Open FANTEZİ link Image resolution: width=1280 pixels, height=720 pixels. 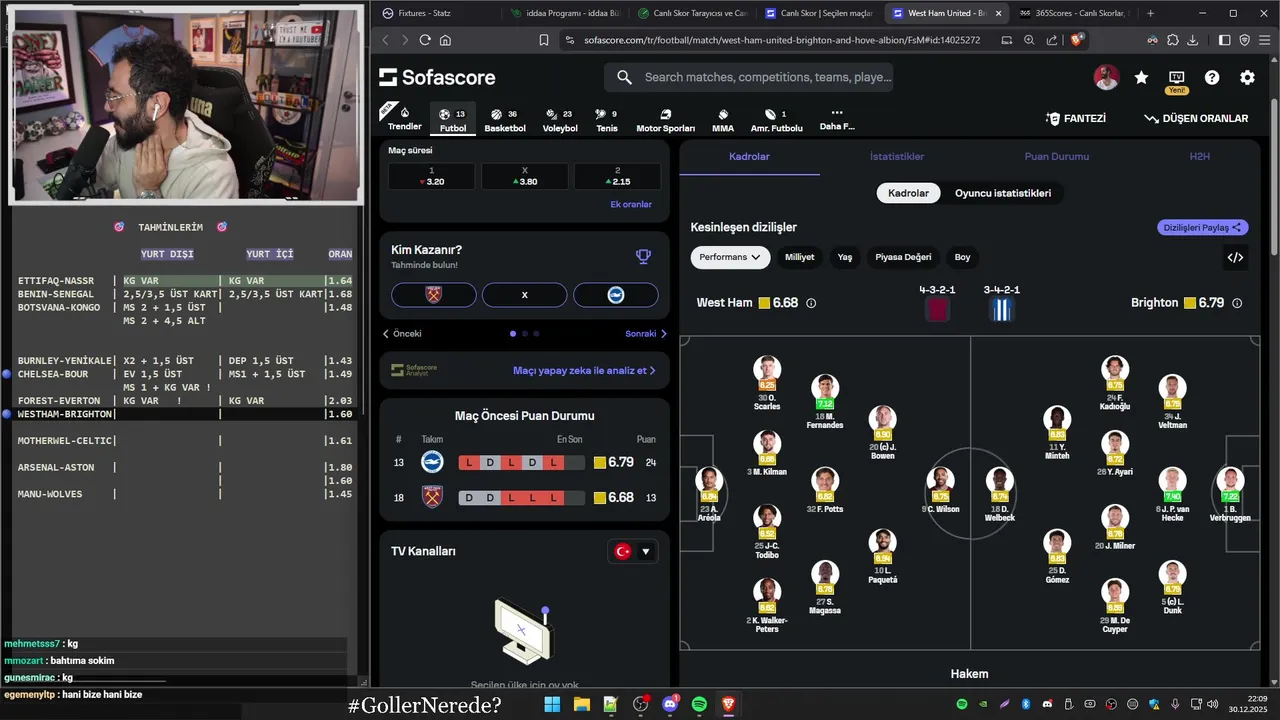point(1075,118)
